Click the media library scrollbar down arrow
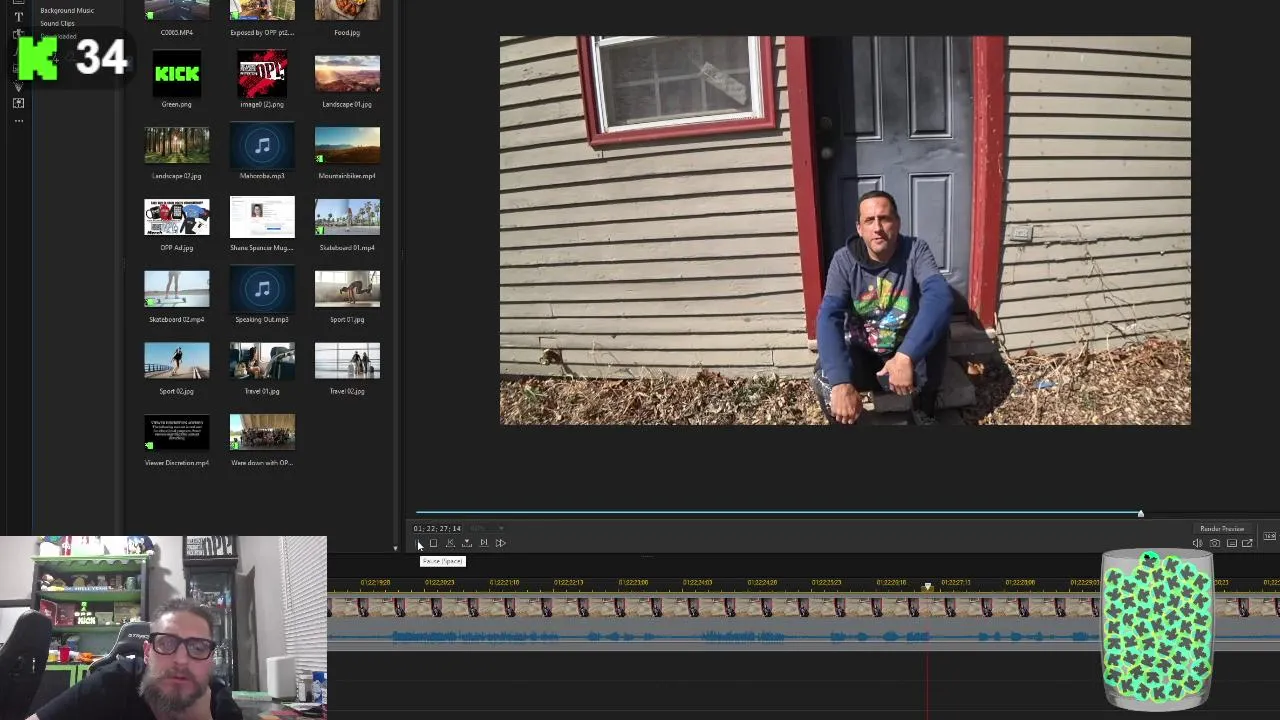 pyautogui.click(x=394, y=548)
